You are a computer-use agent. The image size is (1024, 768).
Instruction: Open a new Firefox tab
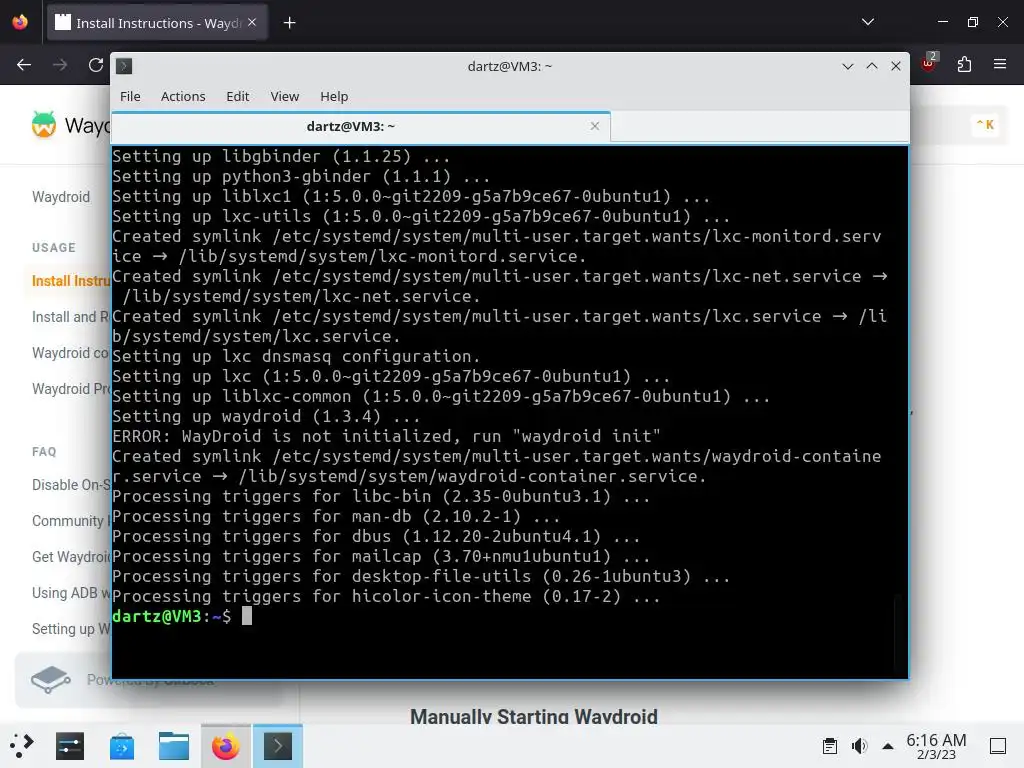289,23
